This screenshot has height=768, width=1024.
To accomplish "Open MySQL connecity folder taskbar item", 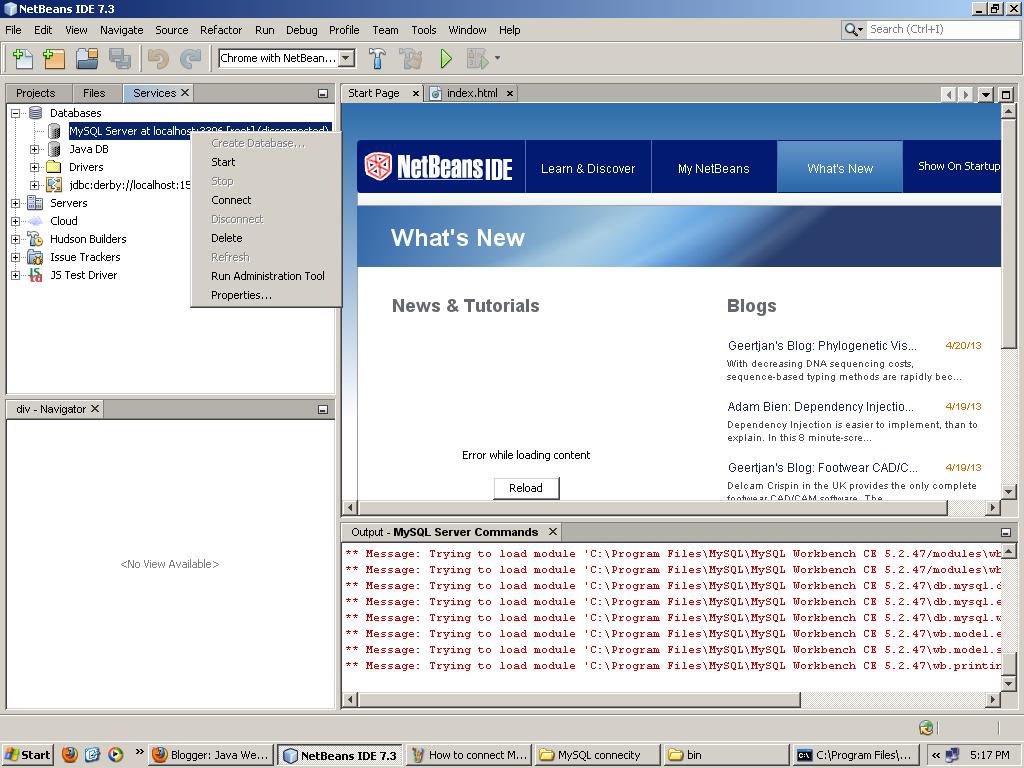I will point(598,755).
